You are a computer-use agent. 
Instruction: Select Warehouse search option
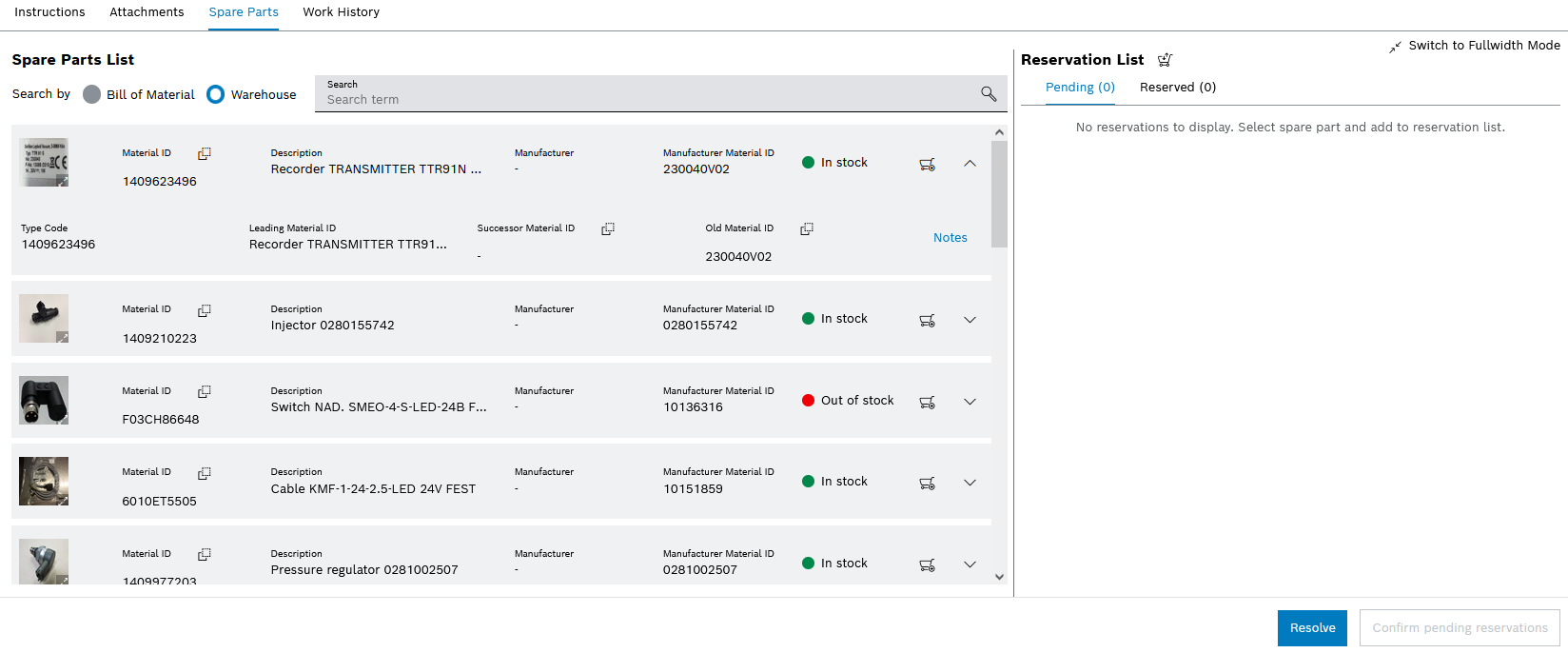(216, 94)
